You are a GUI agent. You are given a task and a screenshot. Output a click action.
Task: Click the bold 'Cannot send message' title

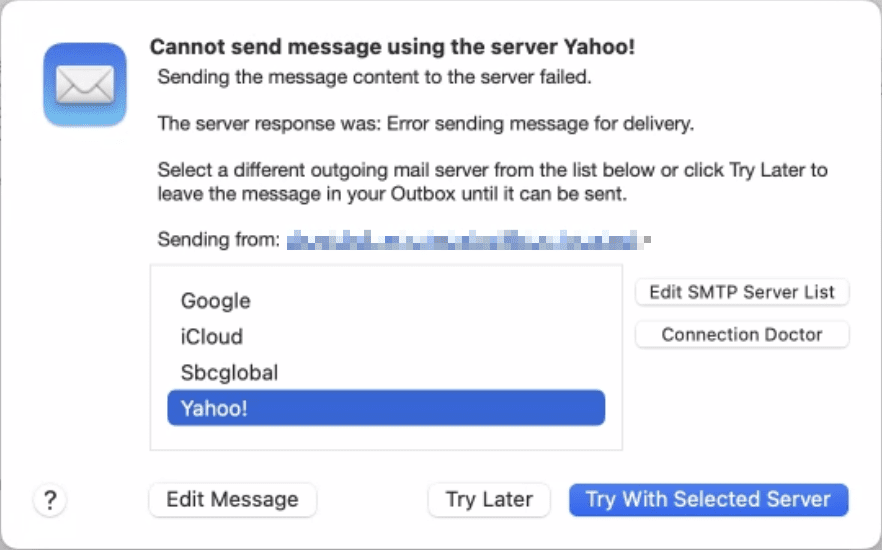click(392, 47)
